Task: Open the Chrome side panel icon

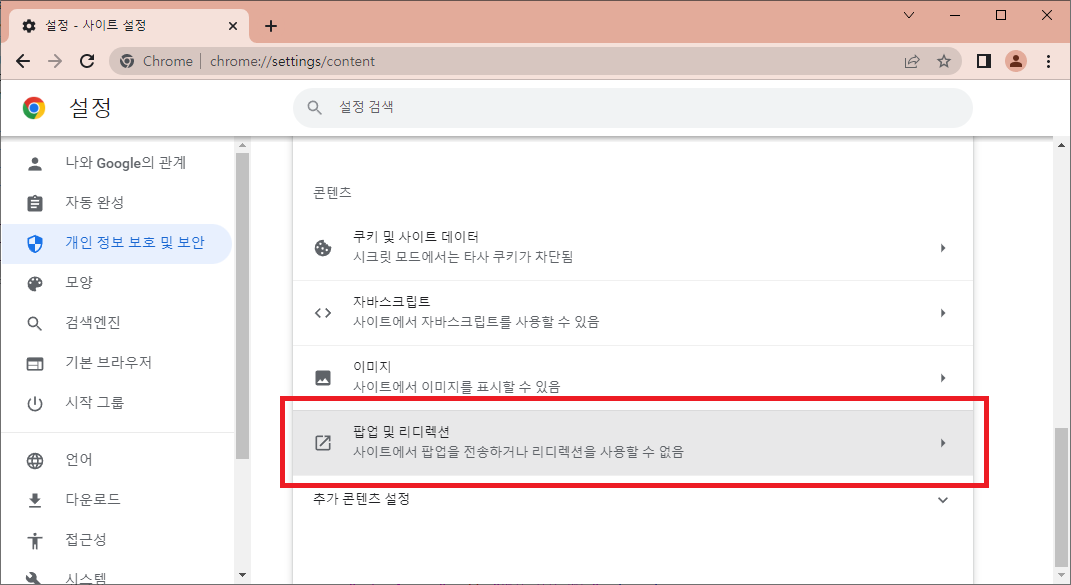Action: (x=983, y=61)
